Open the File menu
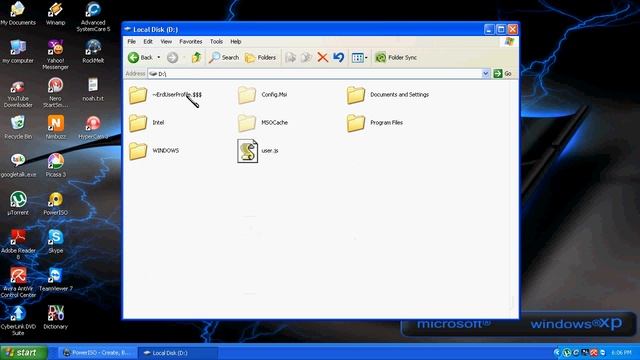The height and width of the screenshot is (360, 640). point(131,42)
